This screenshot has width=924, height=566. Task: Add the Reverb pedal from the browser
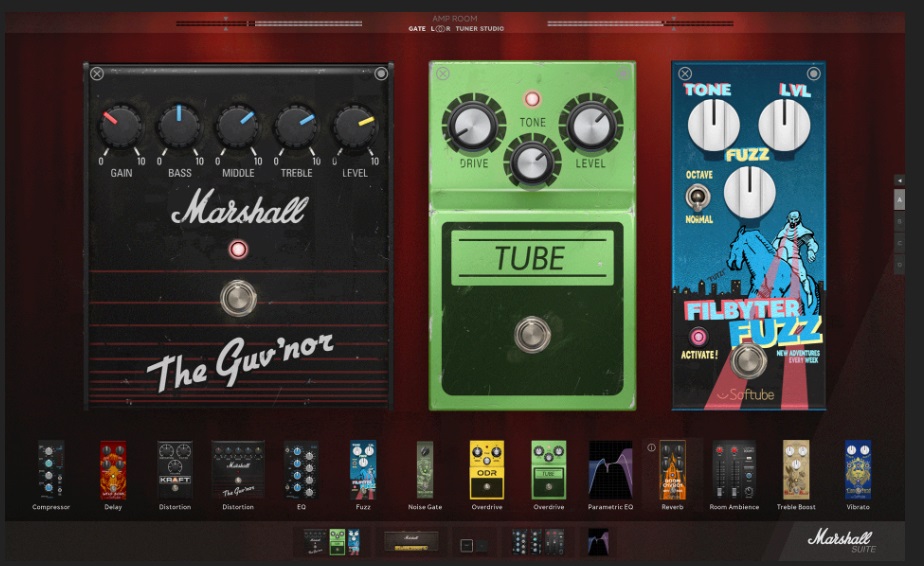point(672,470)
